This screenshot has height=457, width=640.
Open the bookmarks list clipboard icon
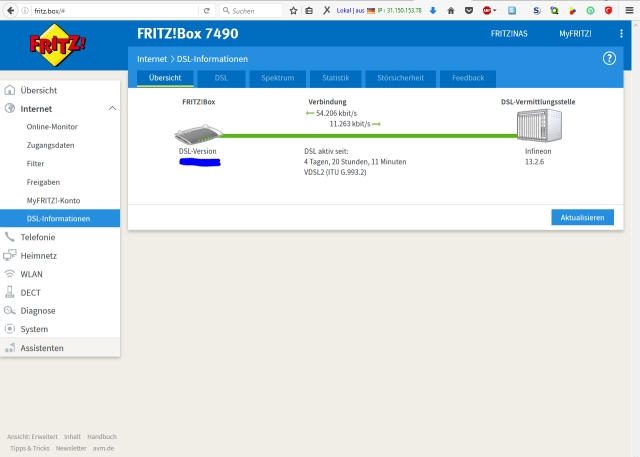click(309, 11)
